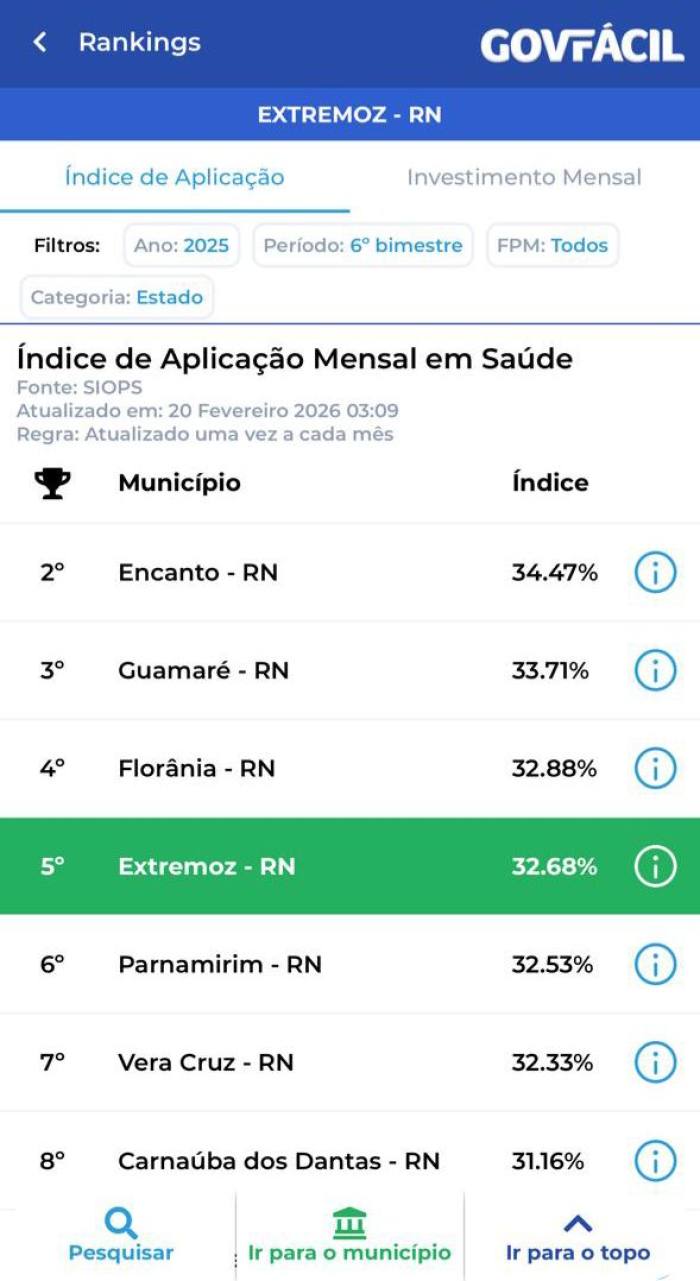The height and width of the screenshot is (1281, 700).
Task: Open the Ano 2025 filter
Action: 182,246
